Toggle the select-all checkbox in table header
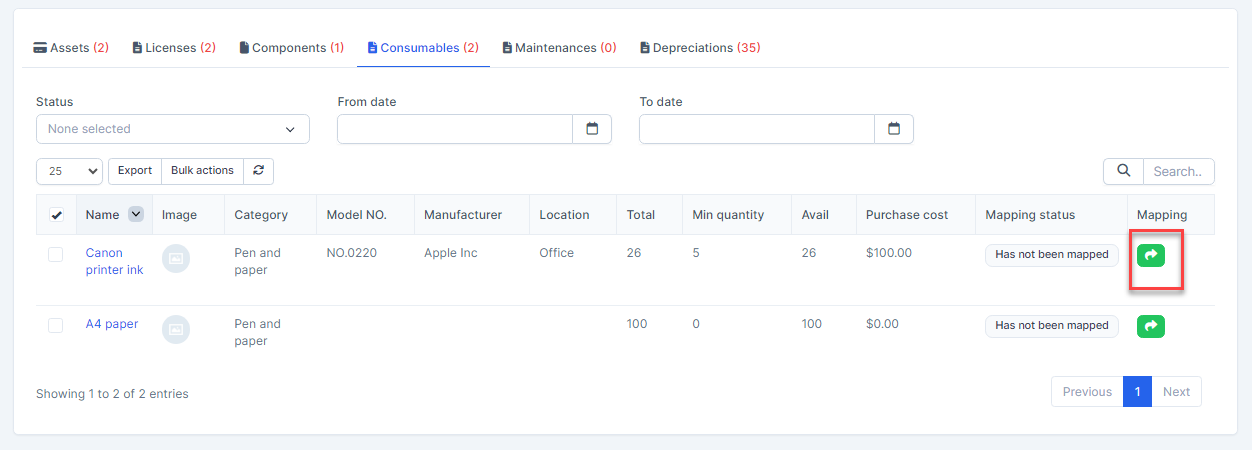Image resolution: width=1252 pixels, height=450 pixels. (x=56, y=215)
